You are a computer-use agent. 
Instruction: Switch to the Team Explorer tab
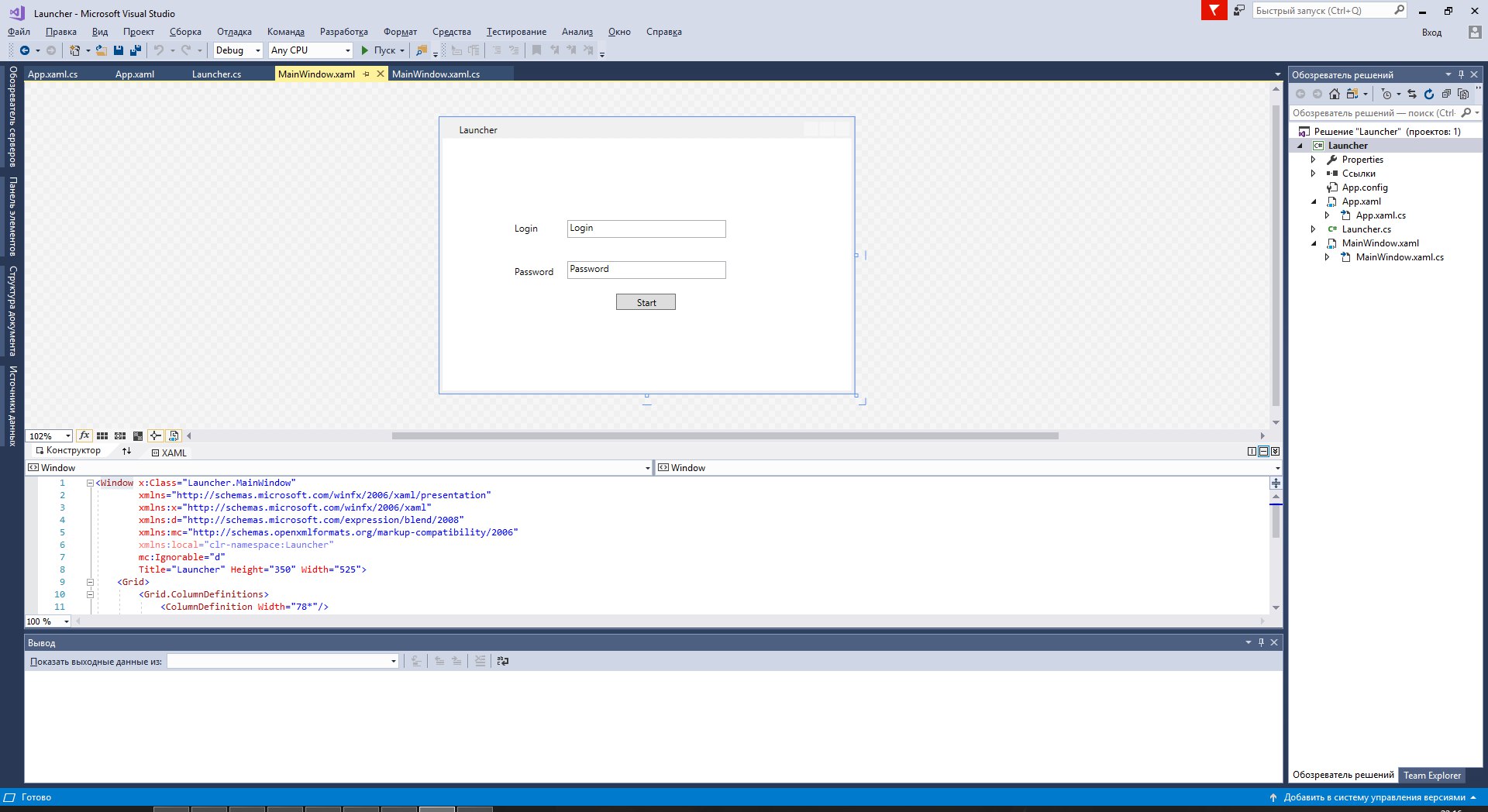tap(1431, 776)
